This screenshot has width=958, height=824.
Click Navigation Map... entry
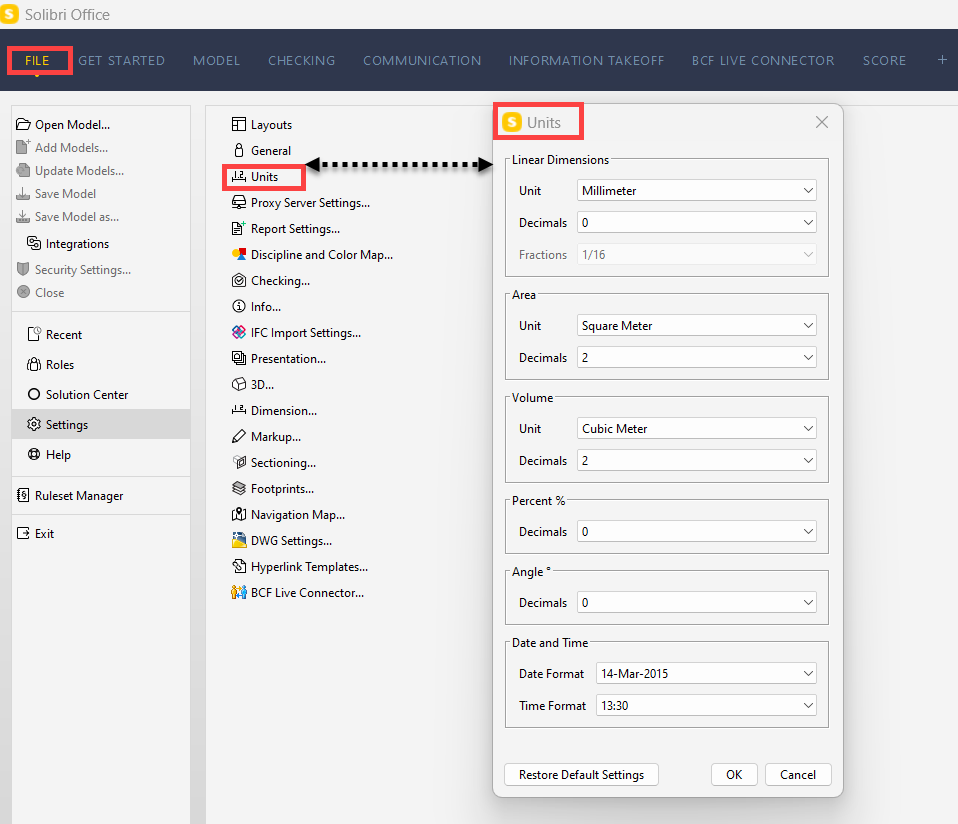298,514
